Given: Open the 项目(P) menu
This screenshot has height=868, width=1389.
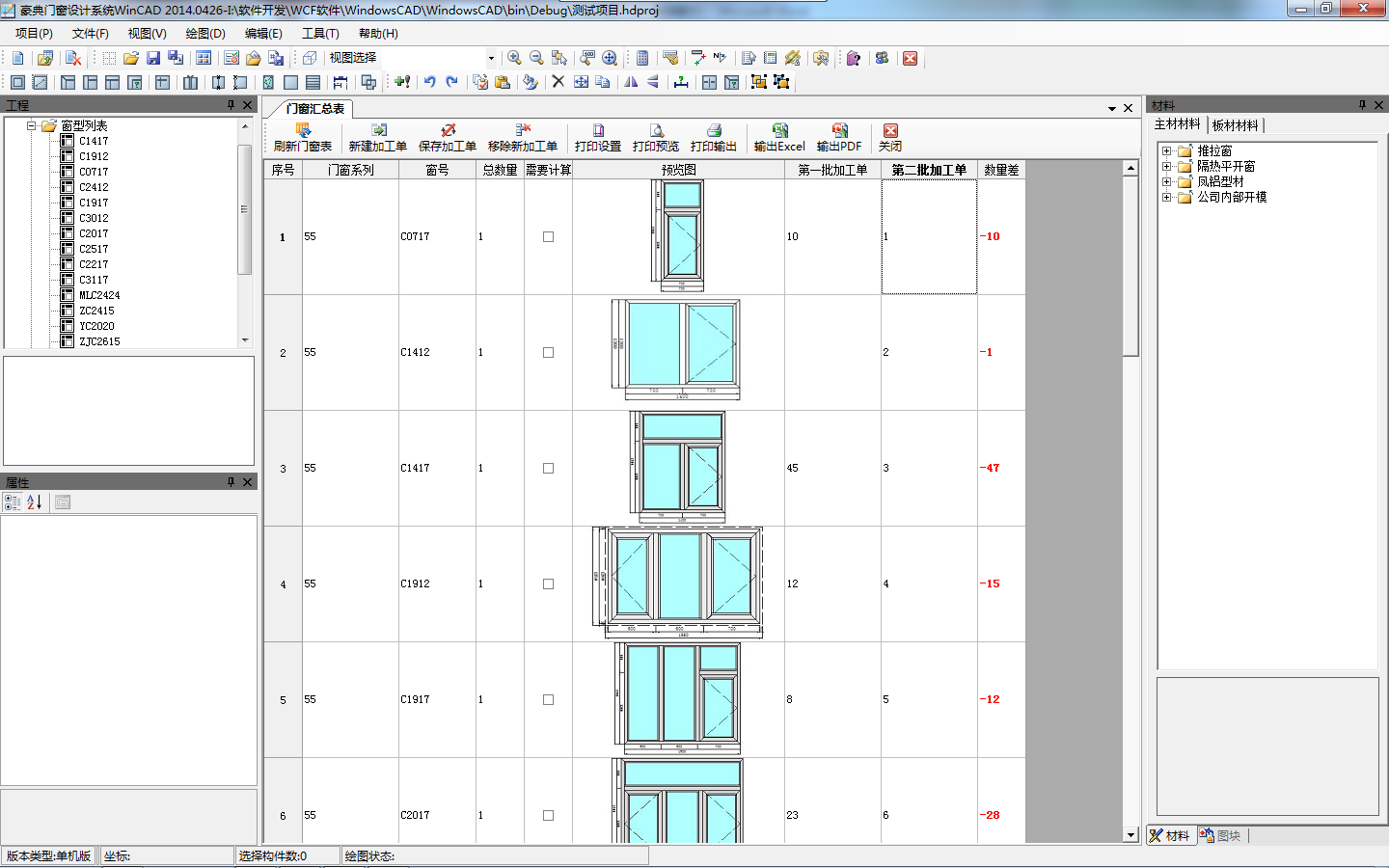Looking at the screenshot, I should pos(34,33).
